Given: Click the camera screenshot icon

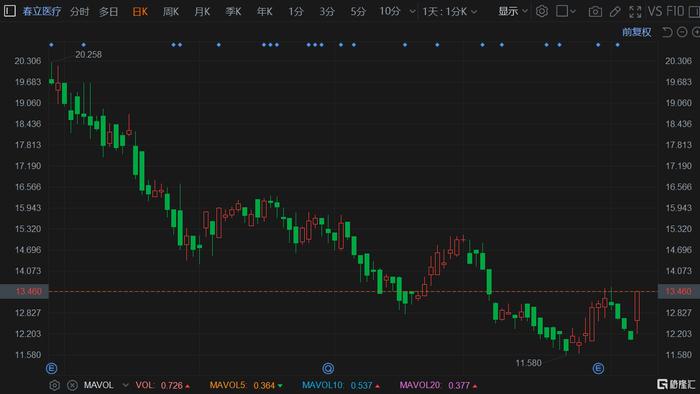Looking at the screenshot, I should coord(595,12).
